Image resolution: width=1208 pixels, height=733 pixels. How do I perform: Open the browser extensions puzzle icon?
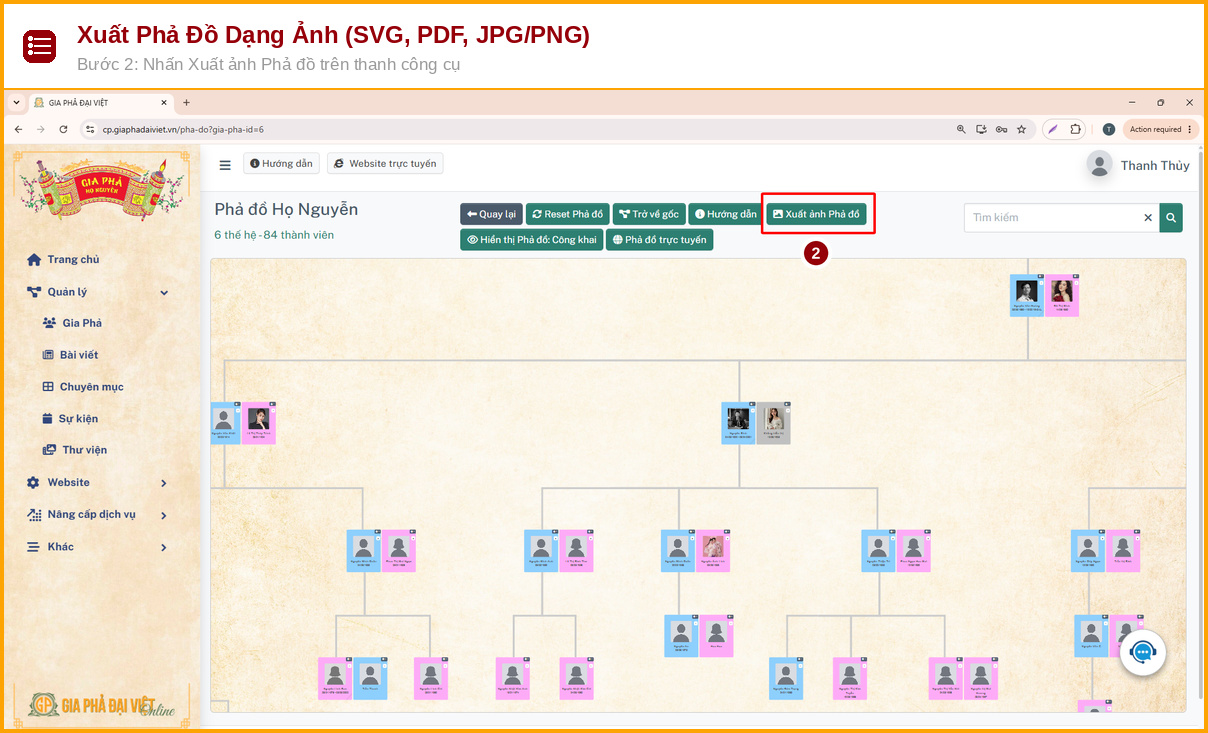click(1075, 129)
